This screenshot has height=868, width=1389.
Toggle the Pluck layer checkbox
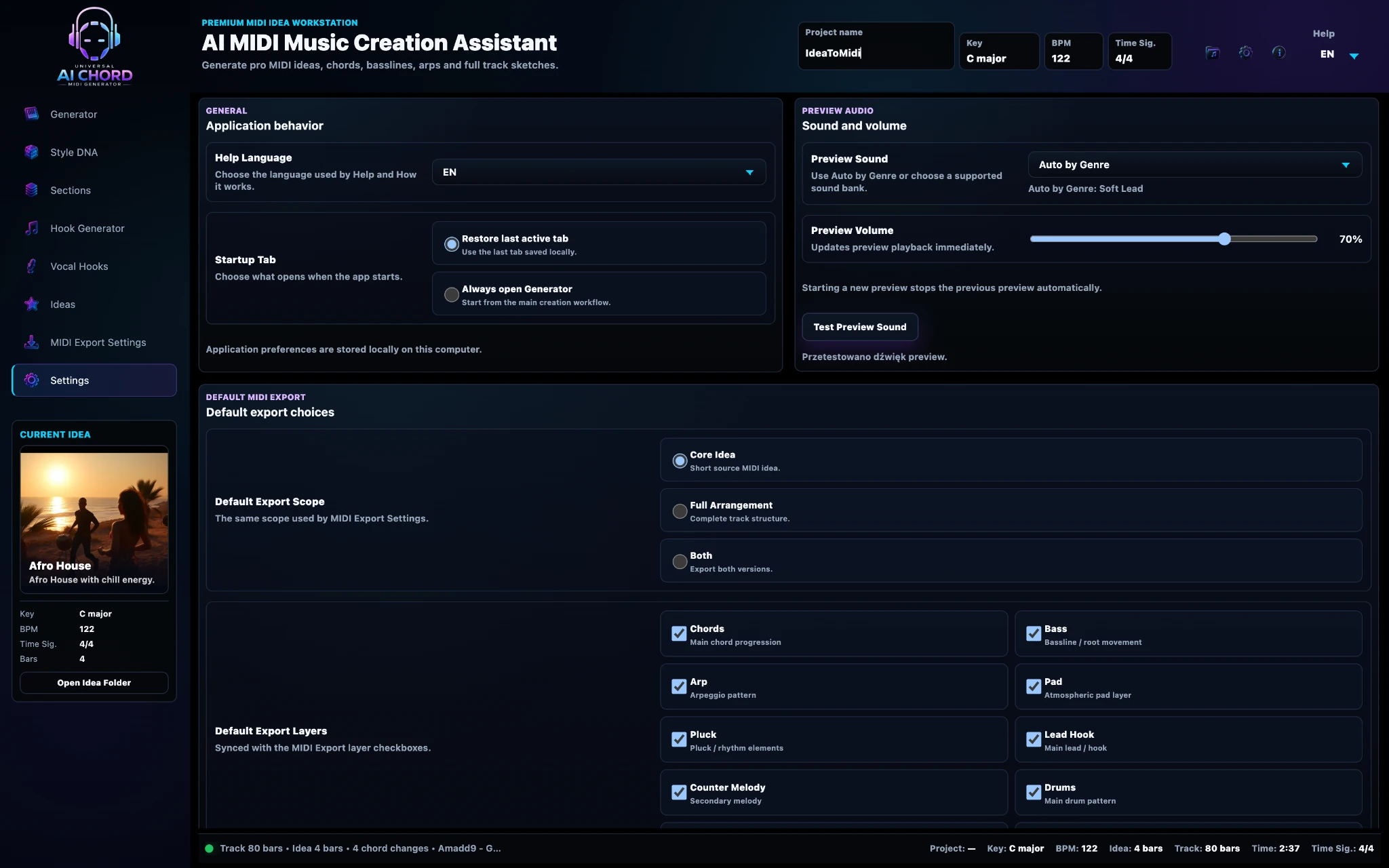coord(679,739)
